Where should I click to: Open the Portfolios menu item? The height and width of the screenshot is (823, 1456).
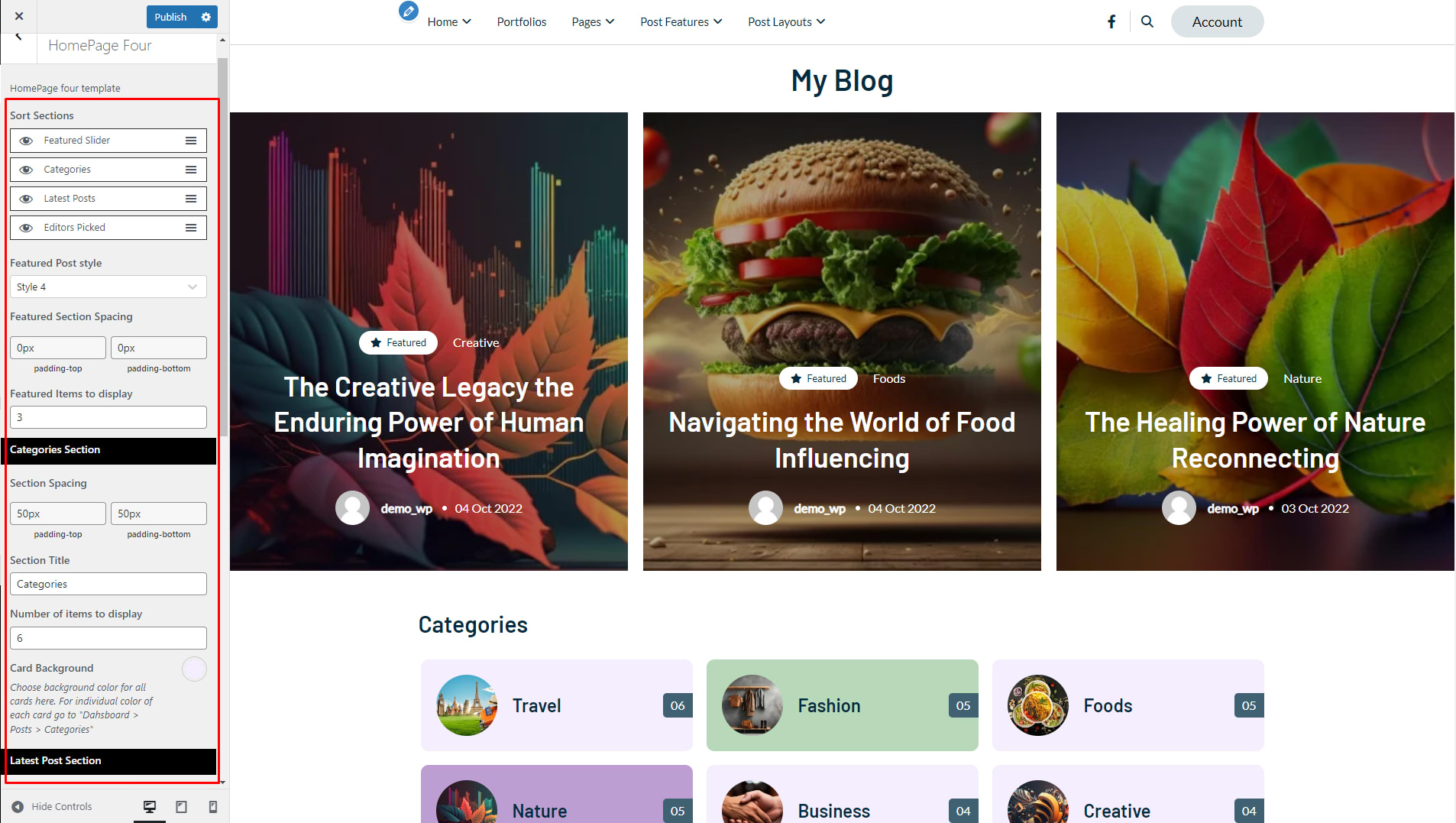click(x=522, y=21)
